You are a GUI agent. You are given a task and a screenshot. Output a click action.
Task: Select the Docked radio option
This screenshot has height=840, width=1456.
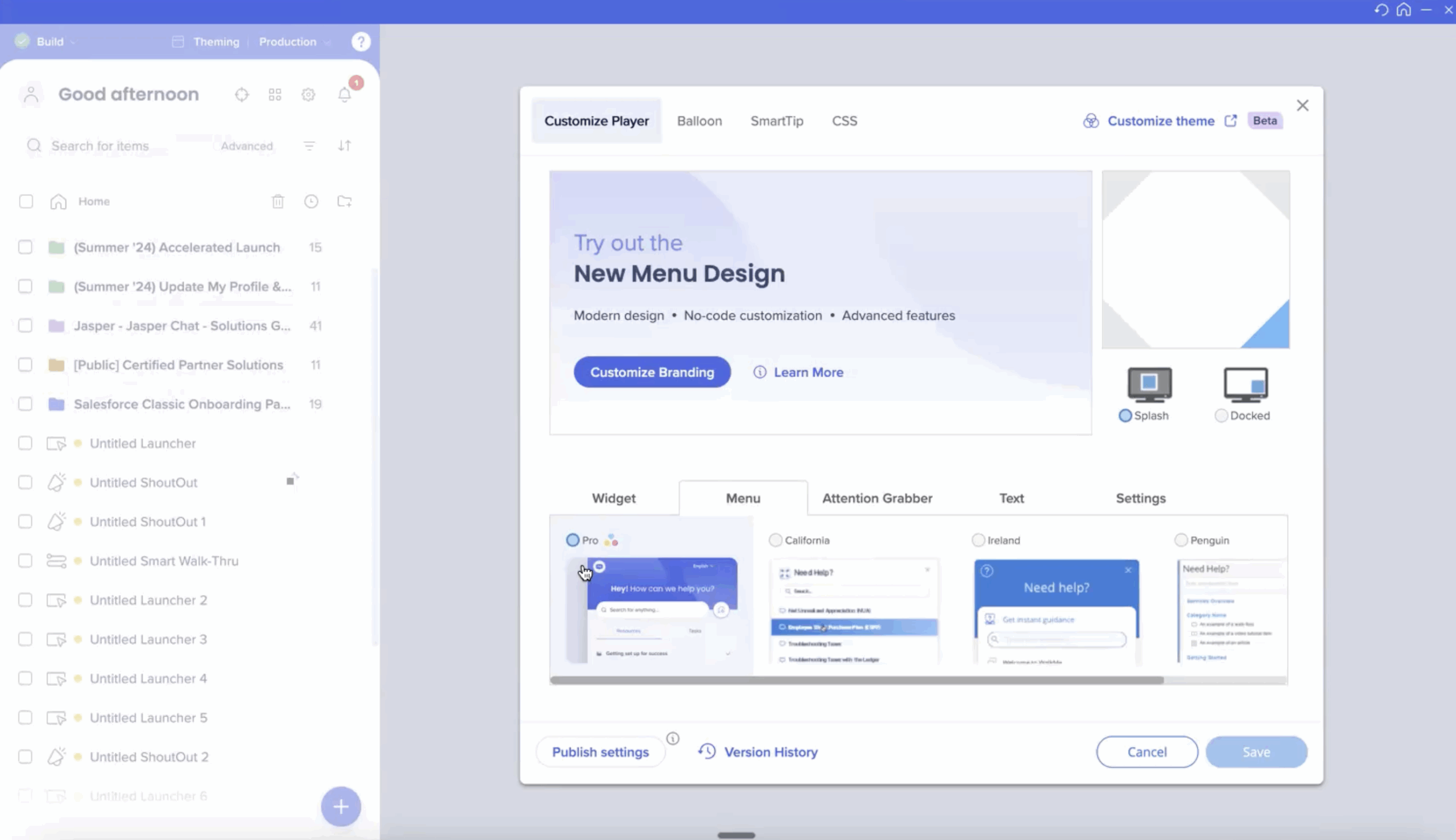click(1221, 416)
